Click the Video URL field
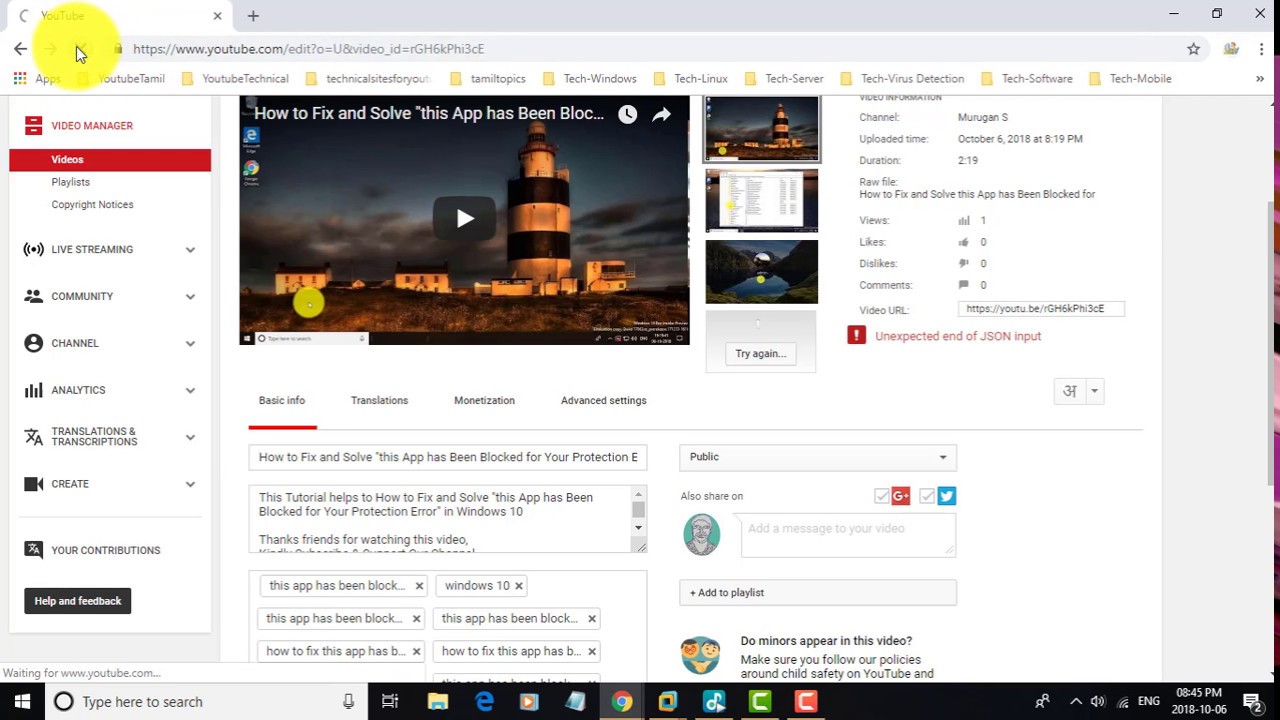Viewport: 1280px width, 720px height. coord(1041,309)
